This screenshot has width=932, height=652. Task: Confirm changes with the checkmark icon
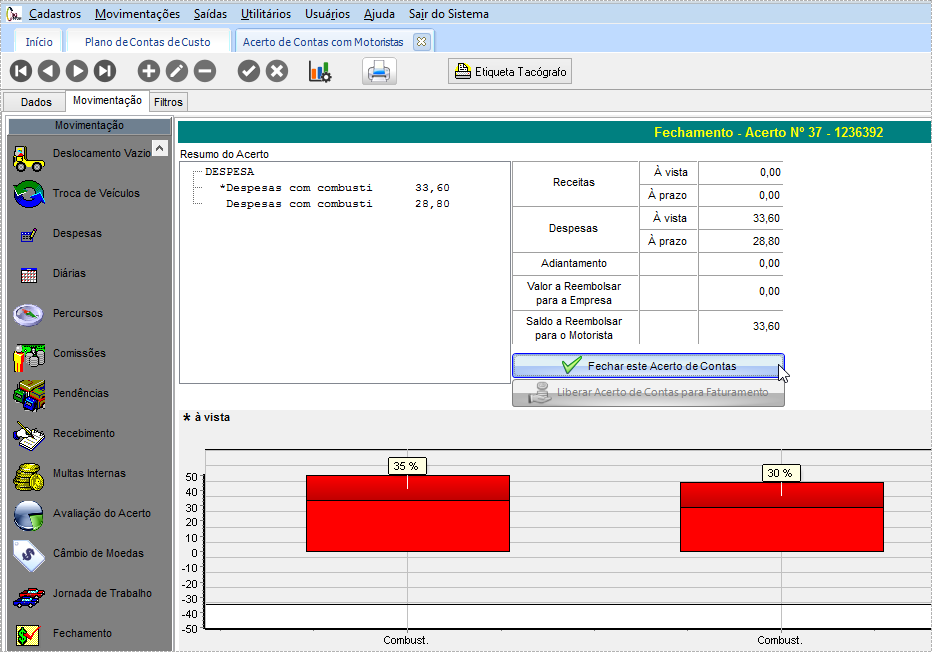249,71
